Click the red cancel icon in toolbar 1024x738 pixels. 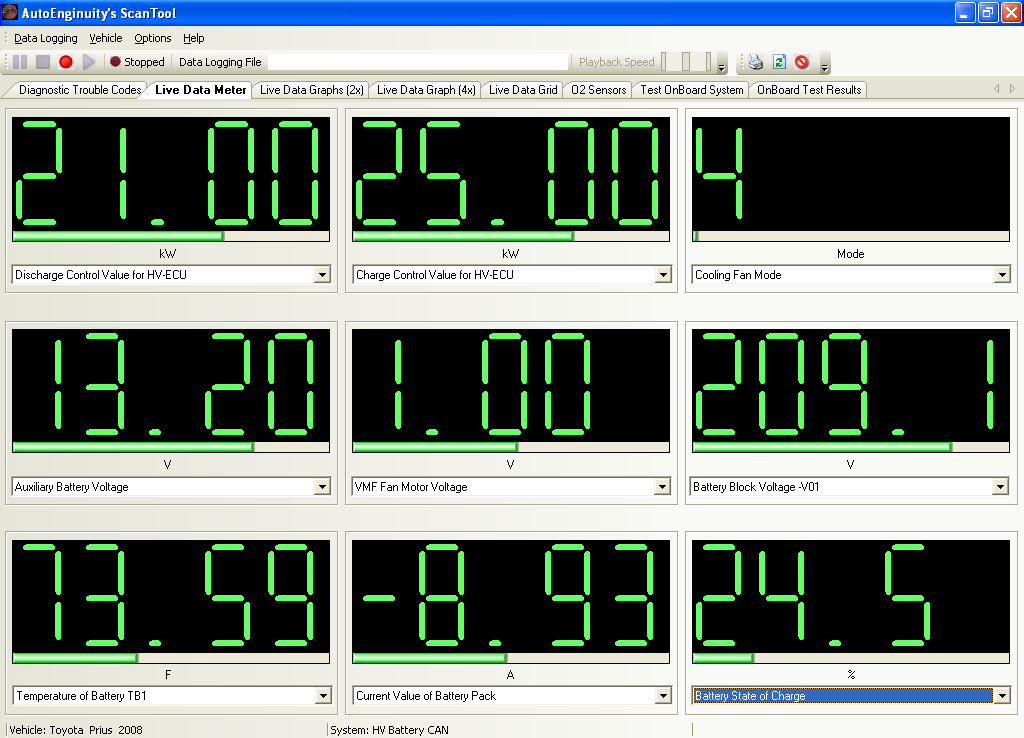pyautogui.click(x=802, y=62)
